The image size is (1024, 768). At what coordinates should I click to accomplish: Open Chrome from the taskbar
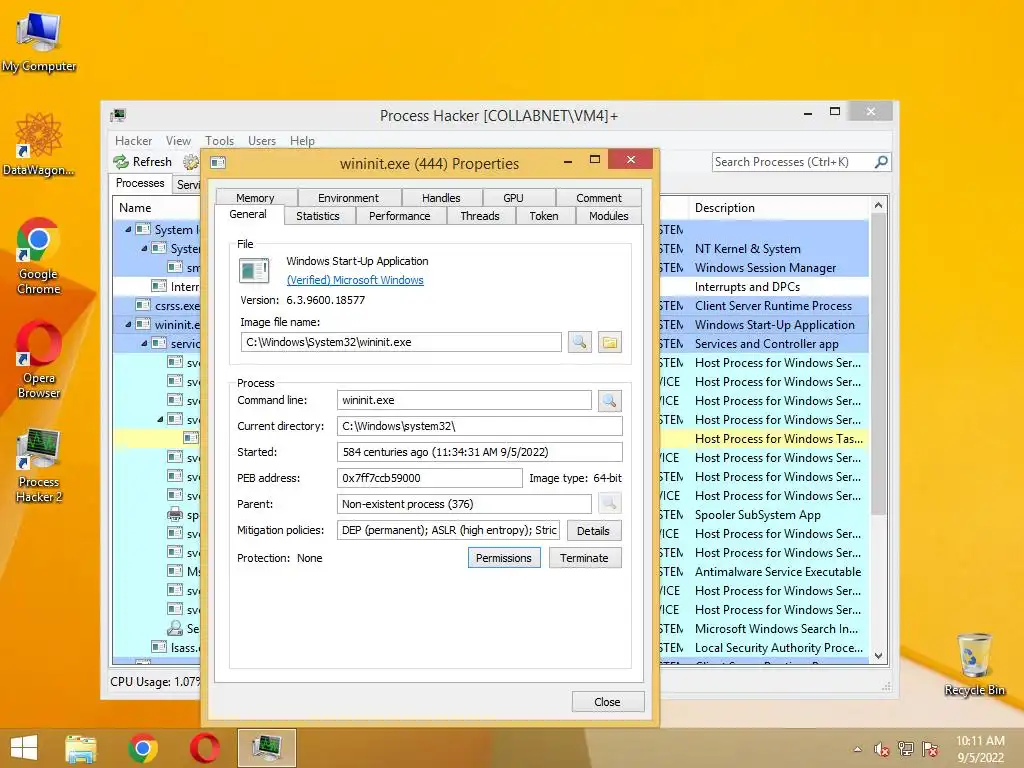[x=143, y=748]
